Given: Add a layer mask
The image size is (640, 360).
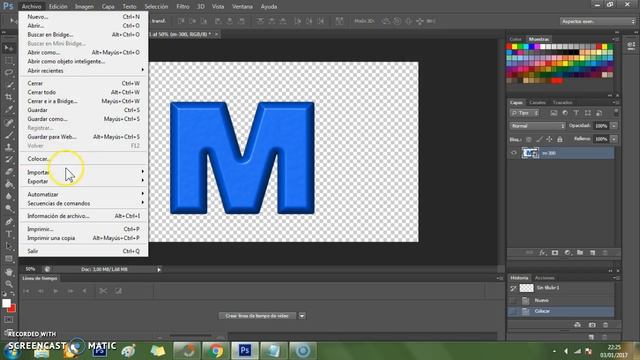Looking at the screenshot, I should [x=555, y=253].
